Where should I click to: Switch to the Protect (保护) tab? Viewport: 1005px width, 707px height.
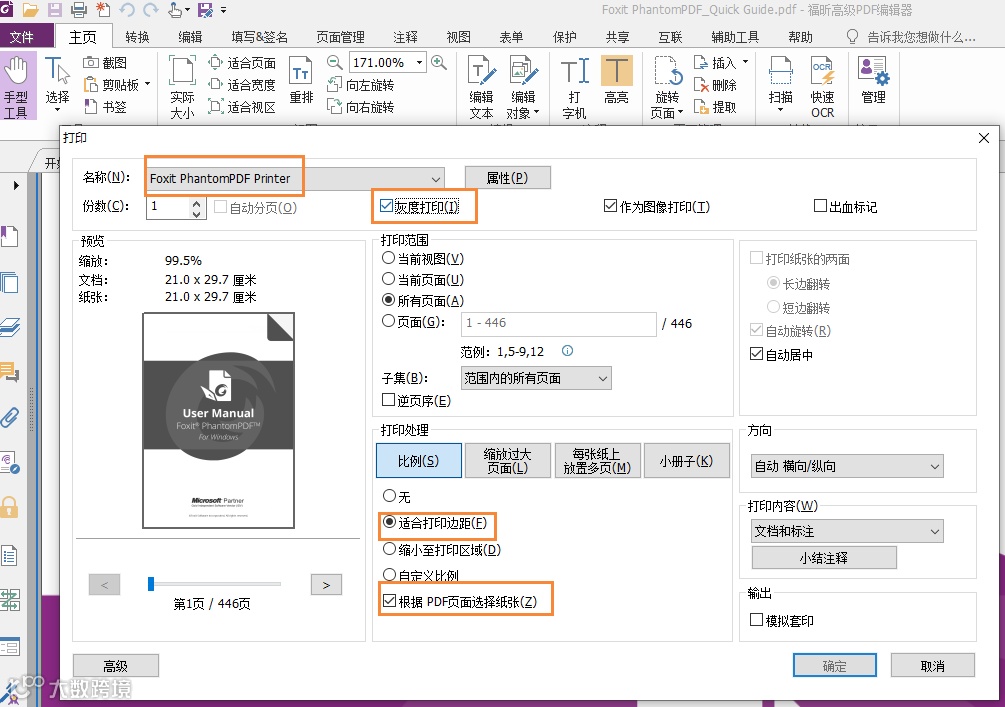[565, 37]
